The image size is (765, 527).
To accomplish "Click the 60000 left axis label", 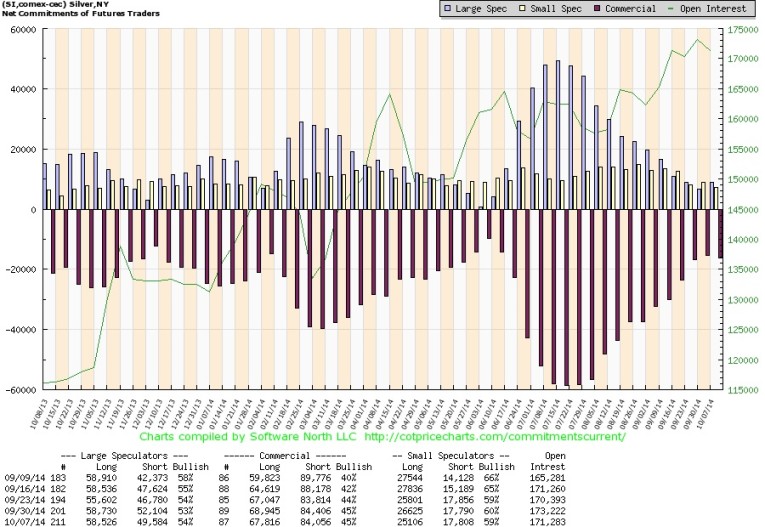I will [x=20, y=29].
